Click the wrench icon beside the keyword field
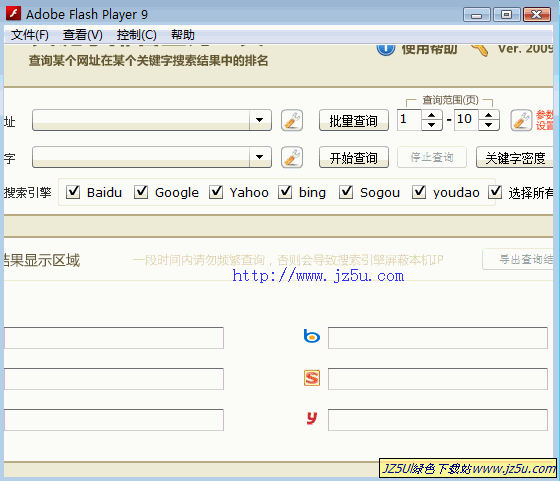Screen dimensions: 560x481 pyautogui.click(x=292, y=157)
